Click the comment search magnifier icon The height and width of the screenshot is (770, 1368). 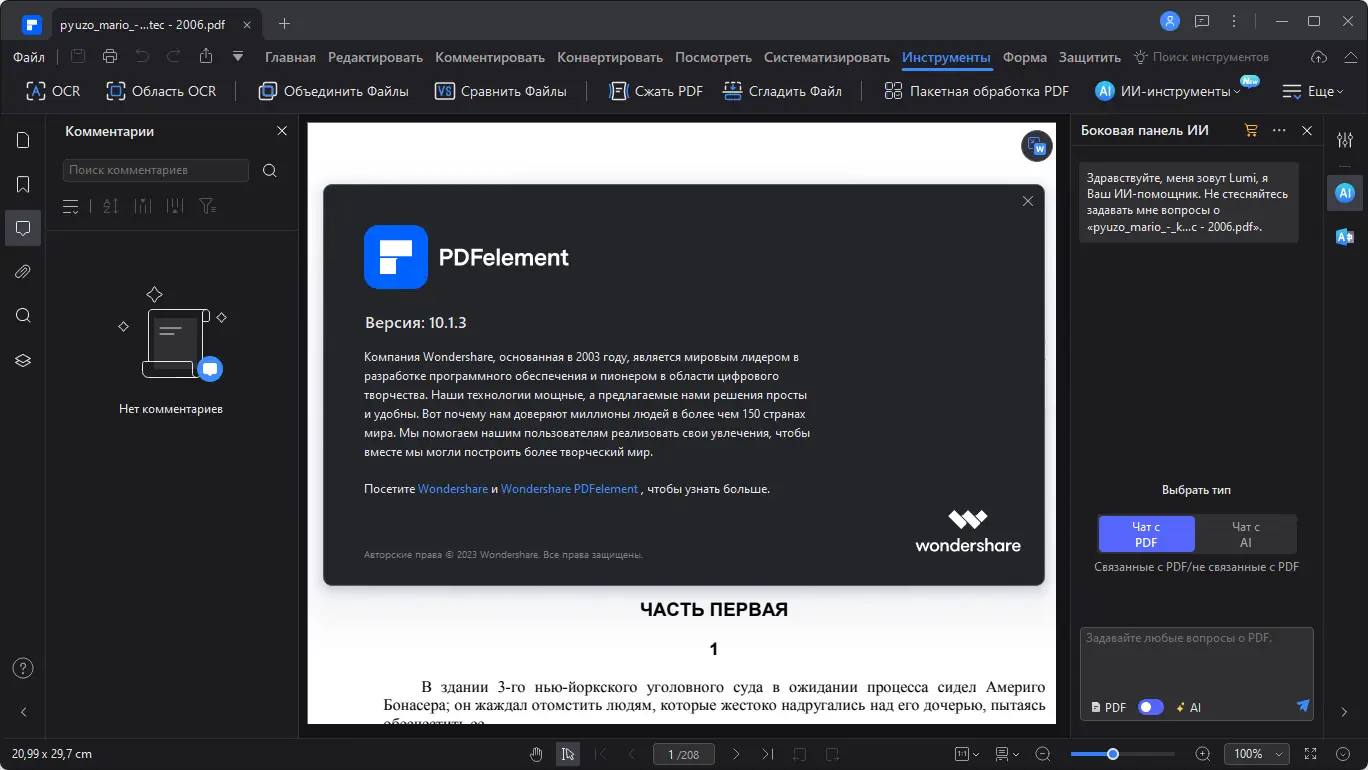point(269,171)
